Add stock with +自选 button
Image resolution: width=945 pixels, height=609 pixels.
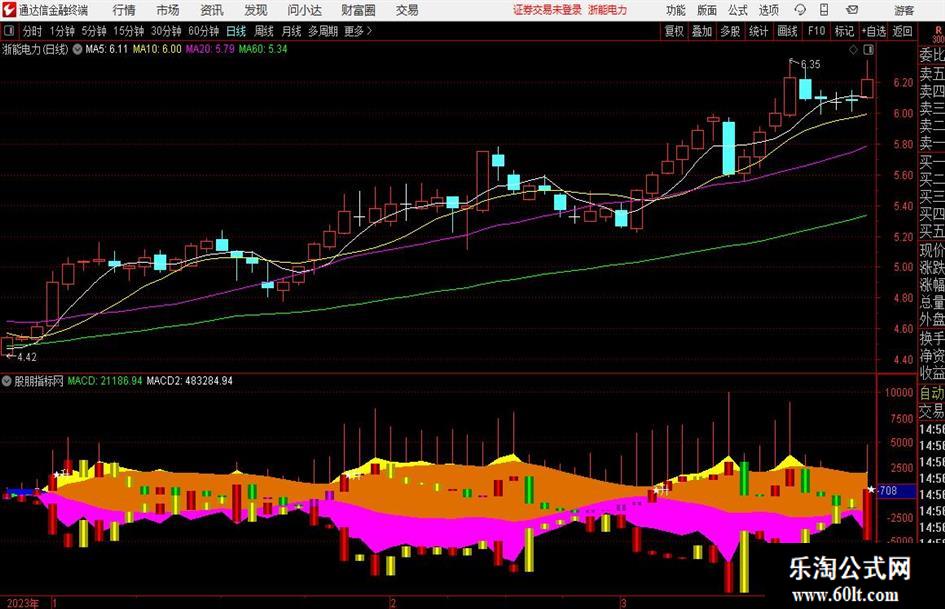click(x=874, y=31)
